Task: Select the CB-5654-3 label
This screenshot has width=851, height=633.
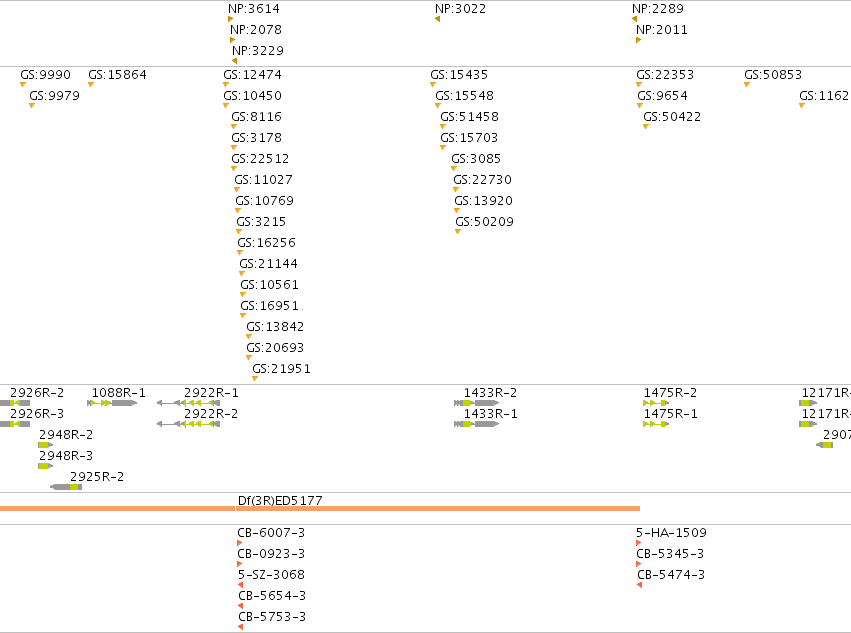Action: 272,596
